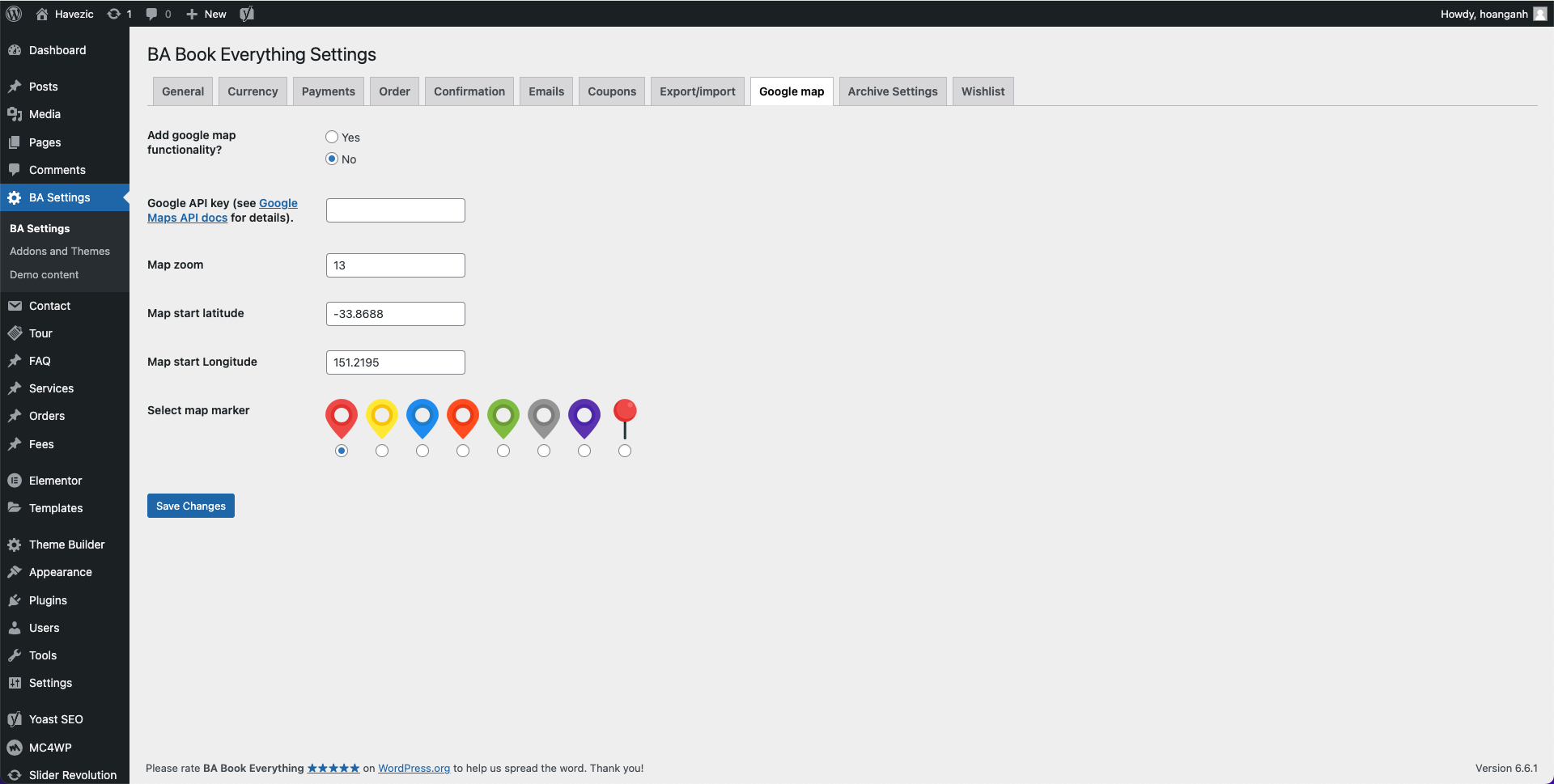This screenshot has height=784, width=1554.
Task: Click the Map start Longitude field
Action: [396, 362]
